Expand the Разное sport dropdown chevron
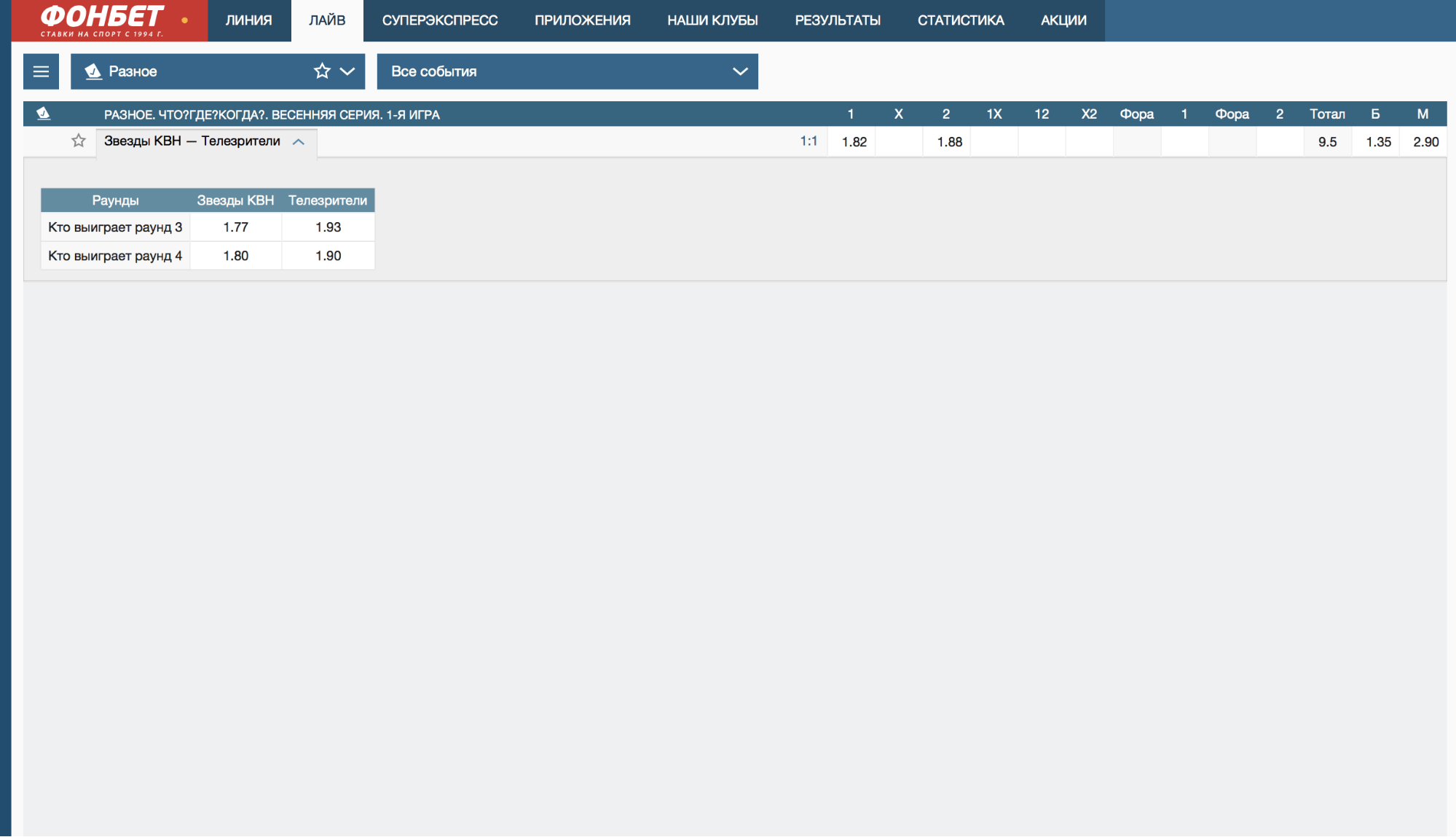 click(x=347, y=71)
